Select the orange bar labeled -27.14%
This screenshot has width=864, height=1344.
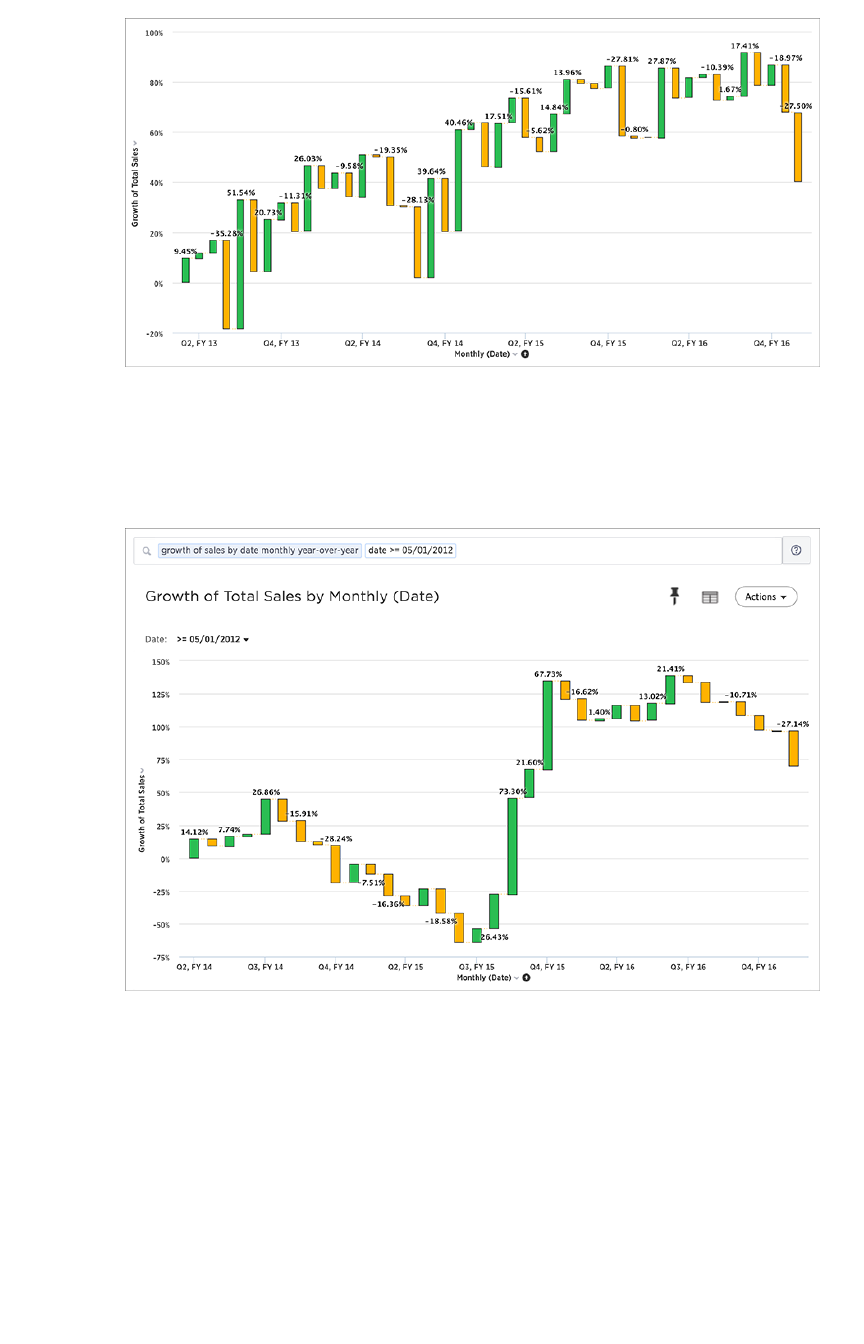click(793, 748)
